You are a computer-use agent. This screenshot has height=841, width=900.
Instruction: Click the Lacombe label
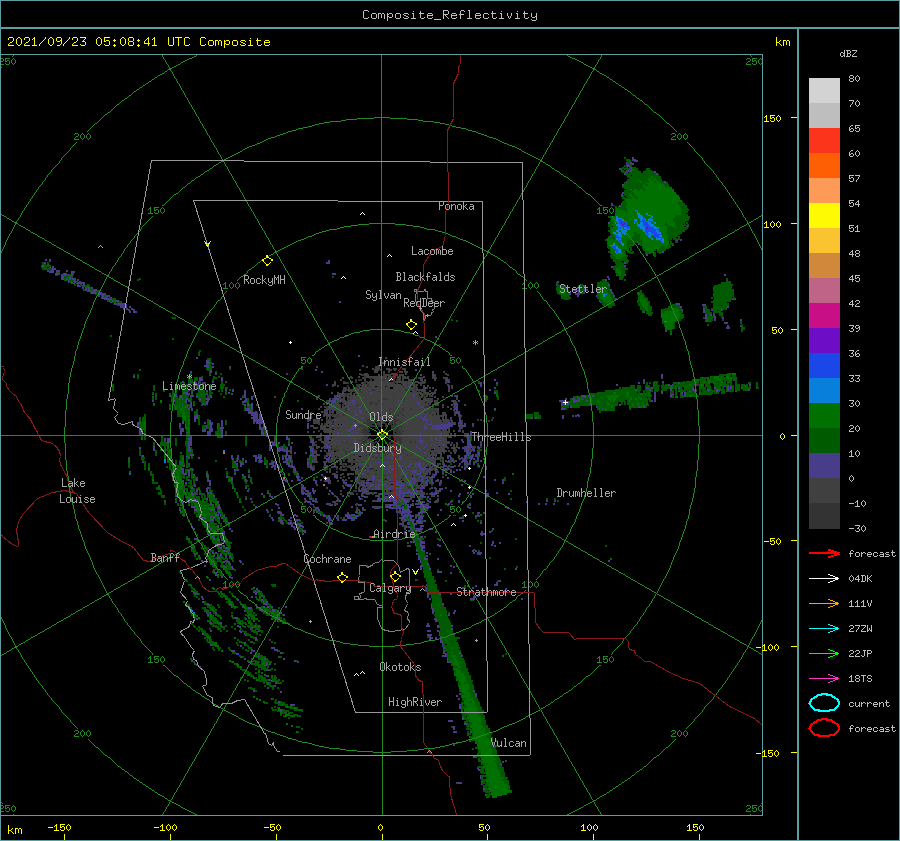coord(432,251)
